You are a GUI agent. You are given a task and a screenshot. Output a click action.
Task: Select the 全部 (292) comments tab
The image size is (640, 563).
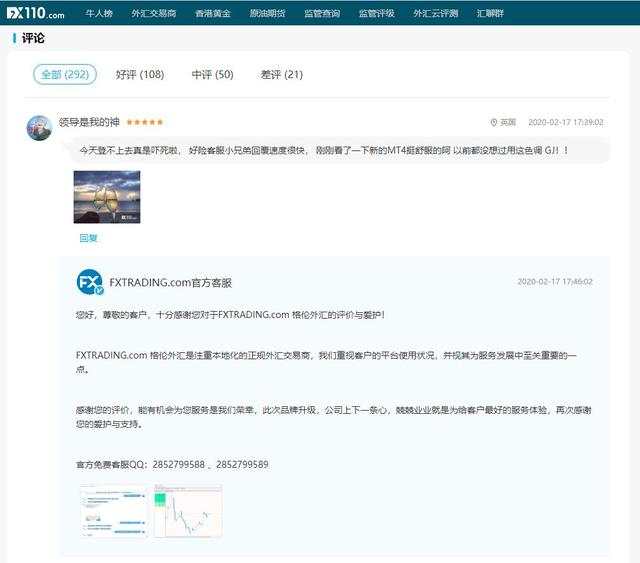(65, 74)
